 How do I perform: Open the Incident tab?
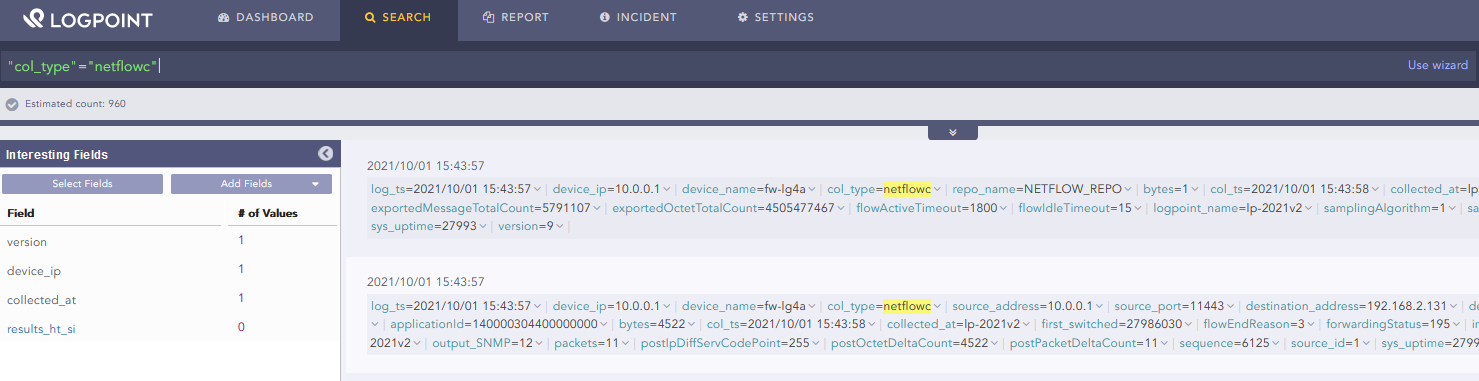[x=638, y=18]
